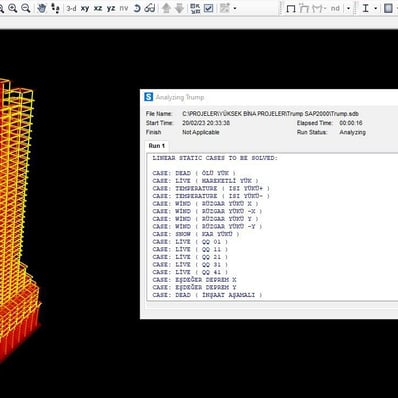The height and width of the screenshot is (398, 398).
Task: Click the LIVE ( QQ 11 ) line
Action: tap(190, 250)
